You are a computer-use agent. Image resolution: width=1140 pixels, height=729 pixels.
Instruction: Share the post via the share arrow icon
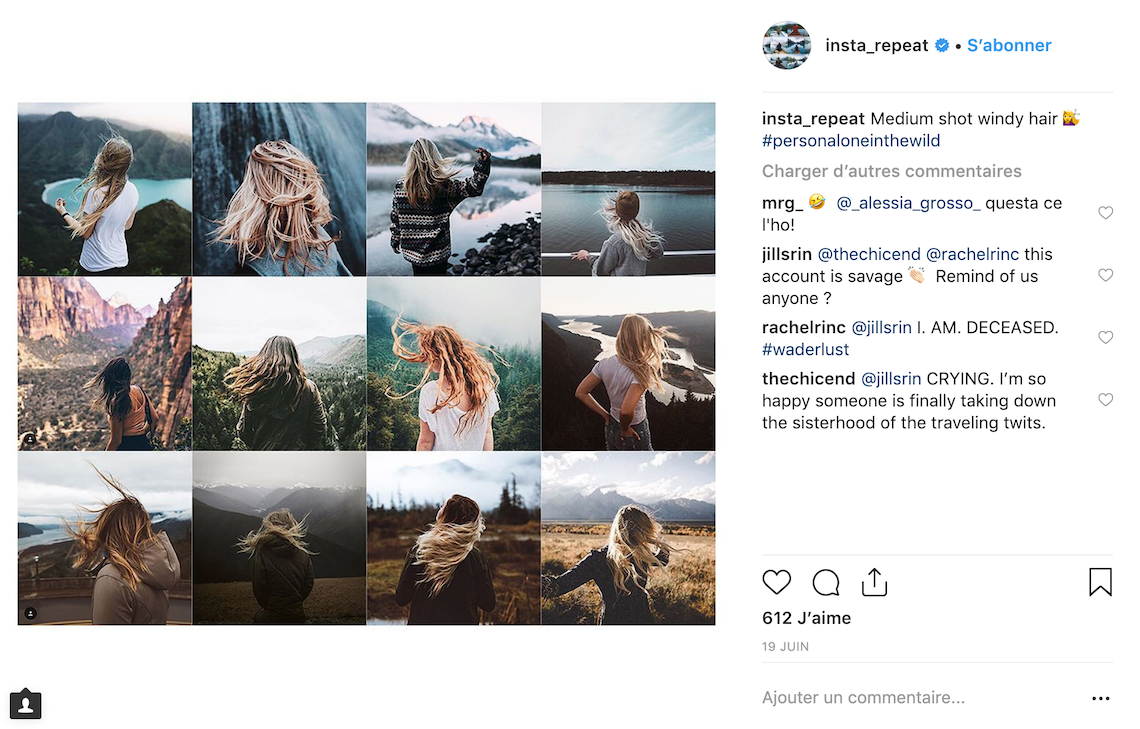pos(874,581)
